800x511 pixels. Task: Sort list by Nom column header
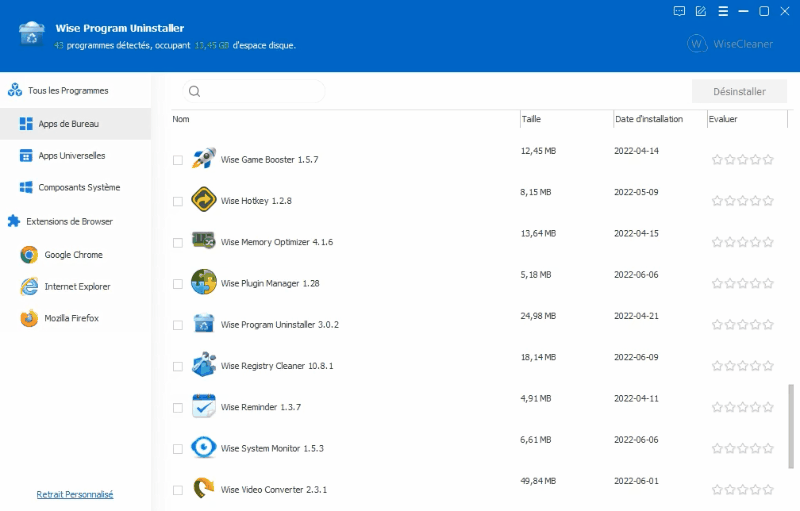[345, 119]
